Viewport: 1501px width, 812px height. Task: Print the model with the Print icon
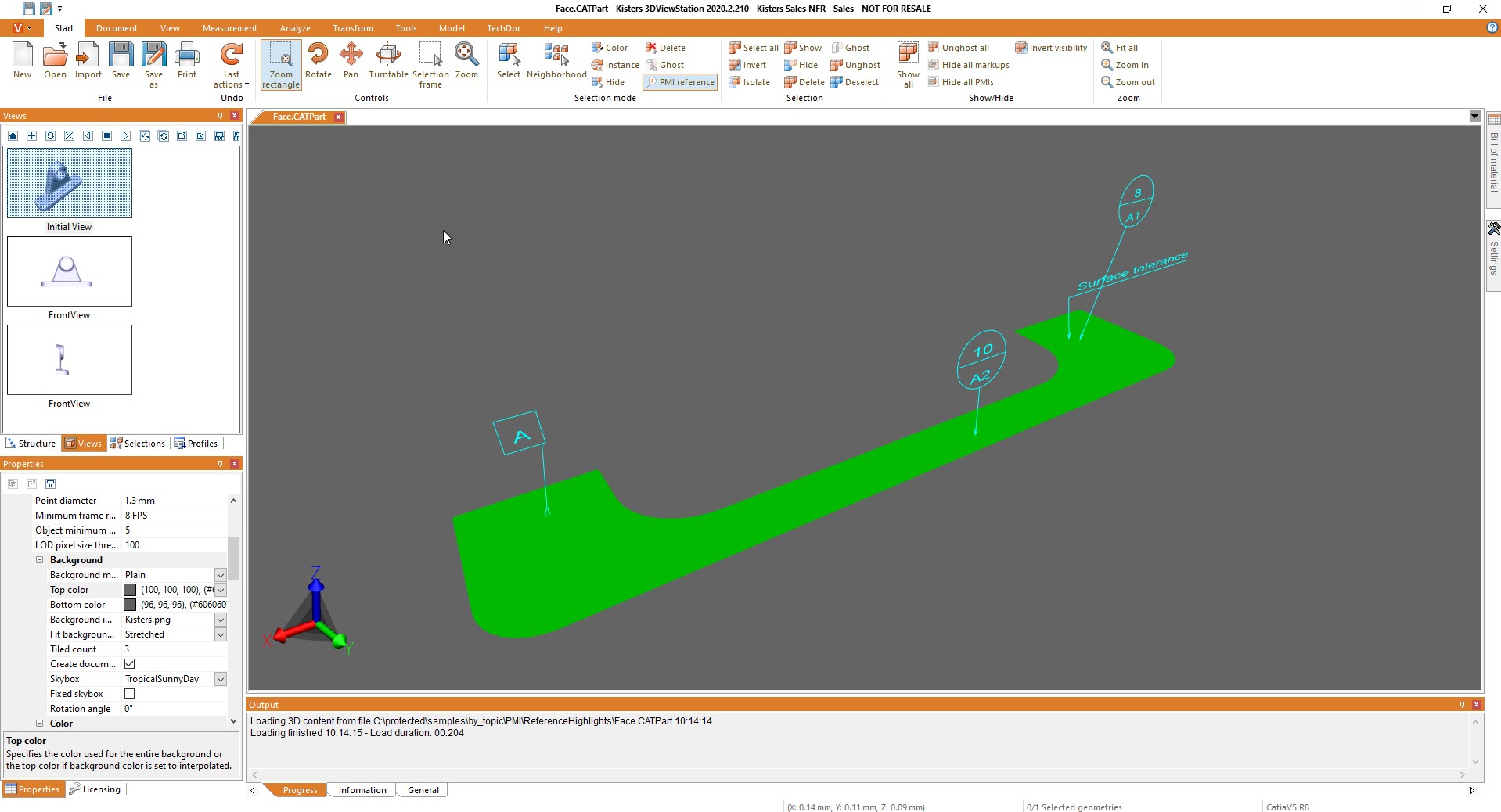click(x=186, y=61)
